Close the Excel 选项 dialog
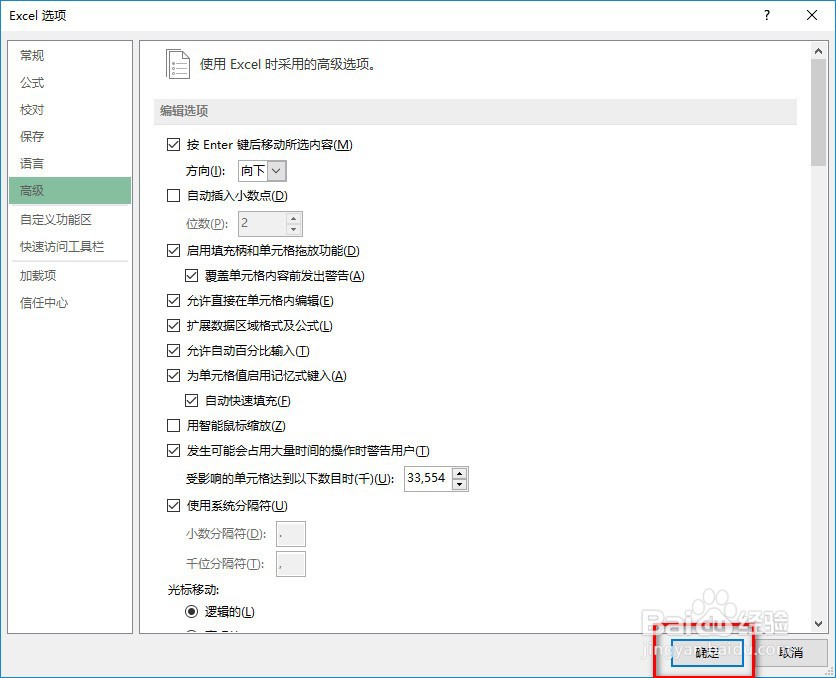 tap(812, 15)
